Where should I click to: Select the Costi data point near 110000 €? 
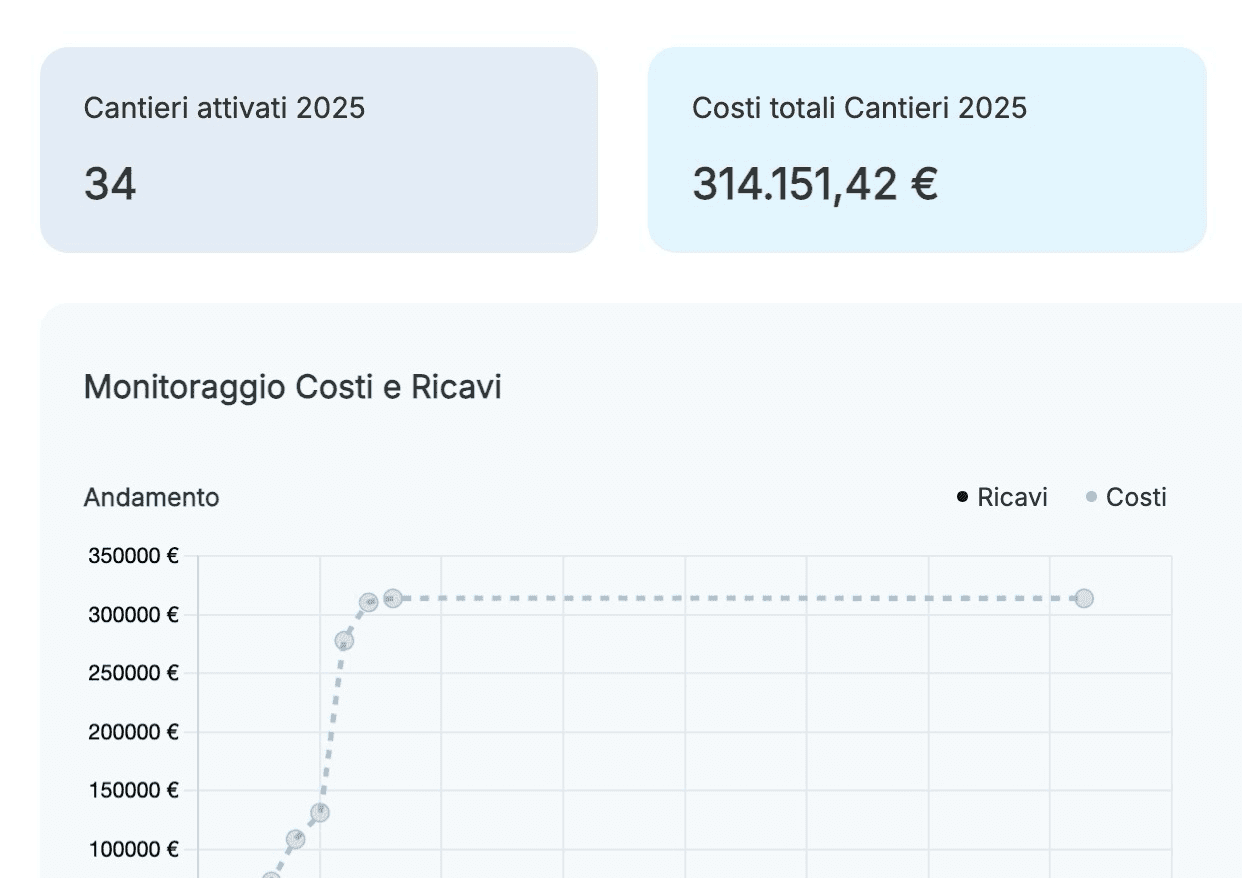click(296, 839)
